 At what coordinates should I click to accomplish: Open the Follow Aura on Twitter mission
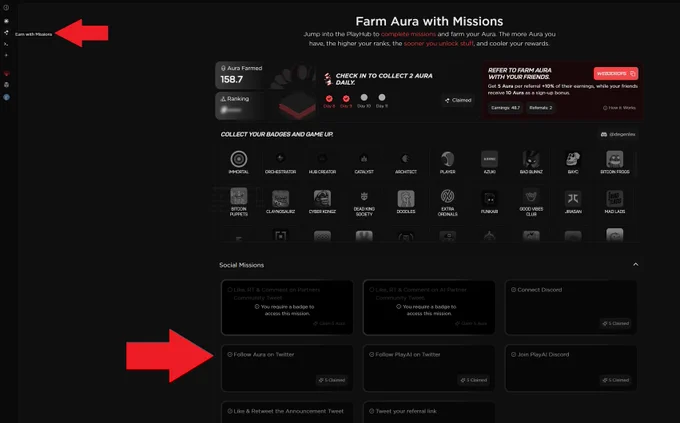[x=287, y=368]
